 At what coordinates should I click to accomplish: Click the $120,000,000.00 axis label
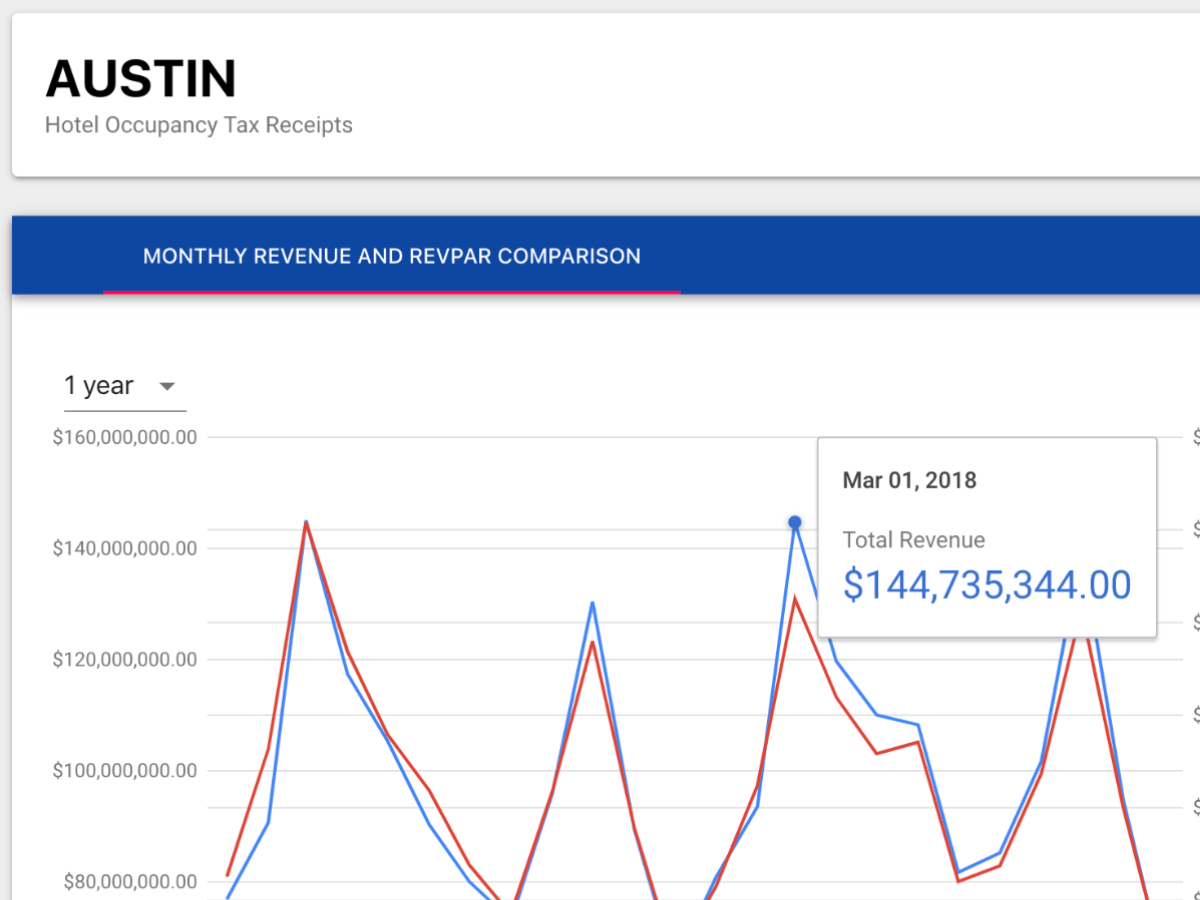tap(125, 659)
